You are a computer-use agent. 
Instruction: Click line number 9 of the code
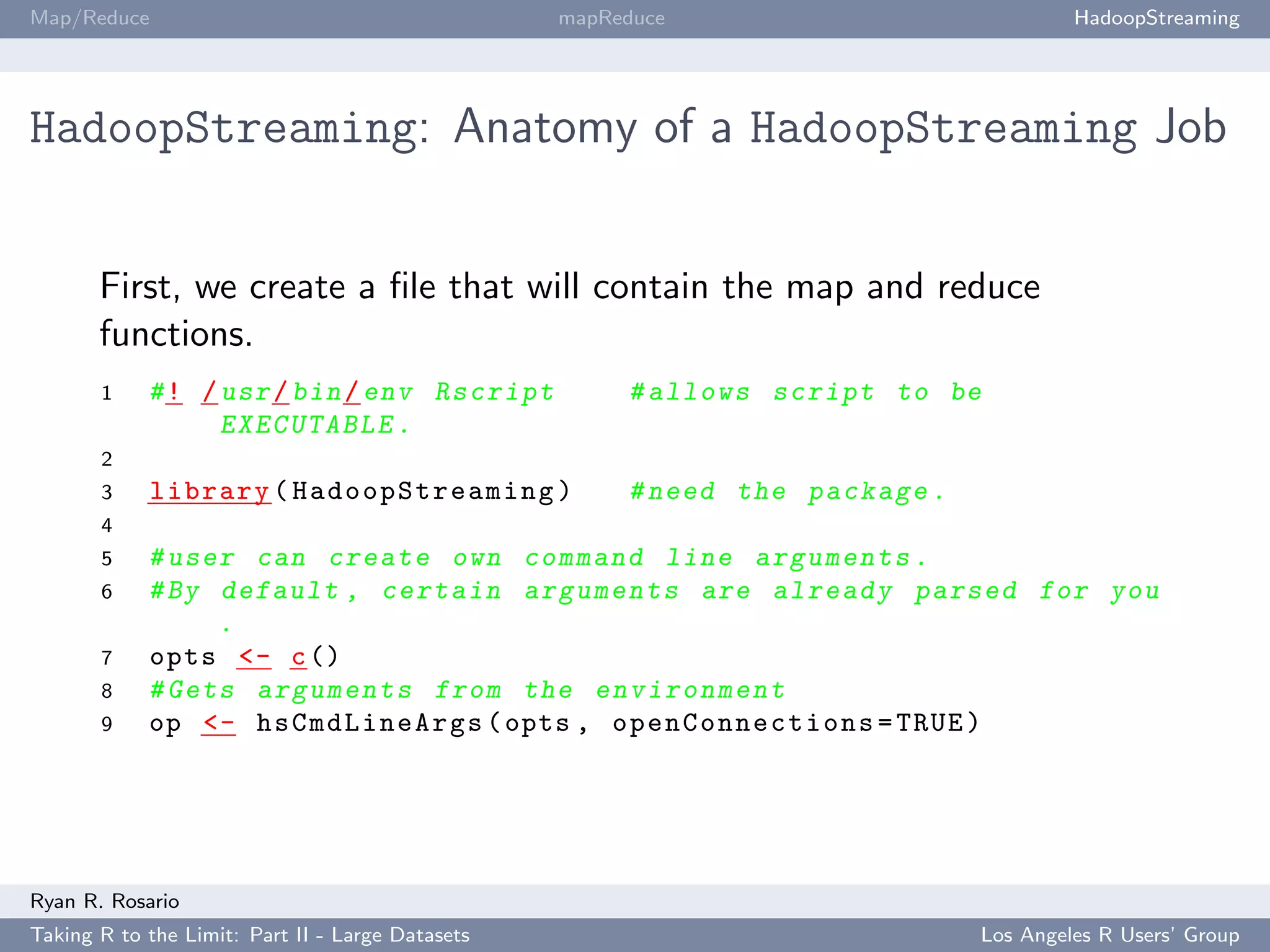point(107,725)
